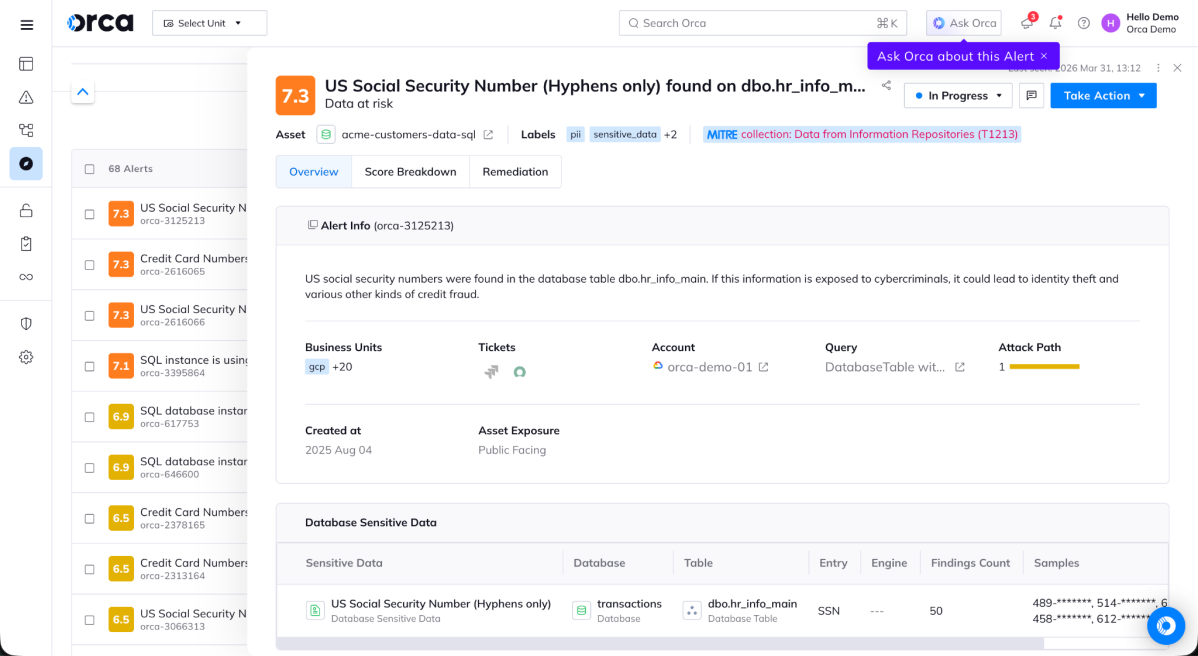Viewport: 1198px width, 656px height.
Task: Click the Ask Orca button
Action: 963,23
